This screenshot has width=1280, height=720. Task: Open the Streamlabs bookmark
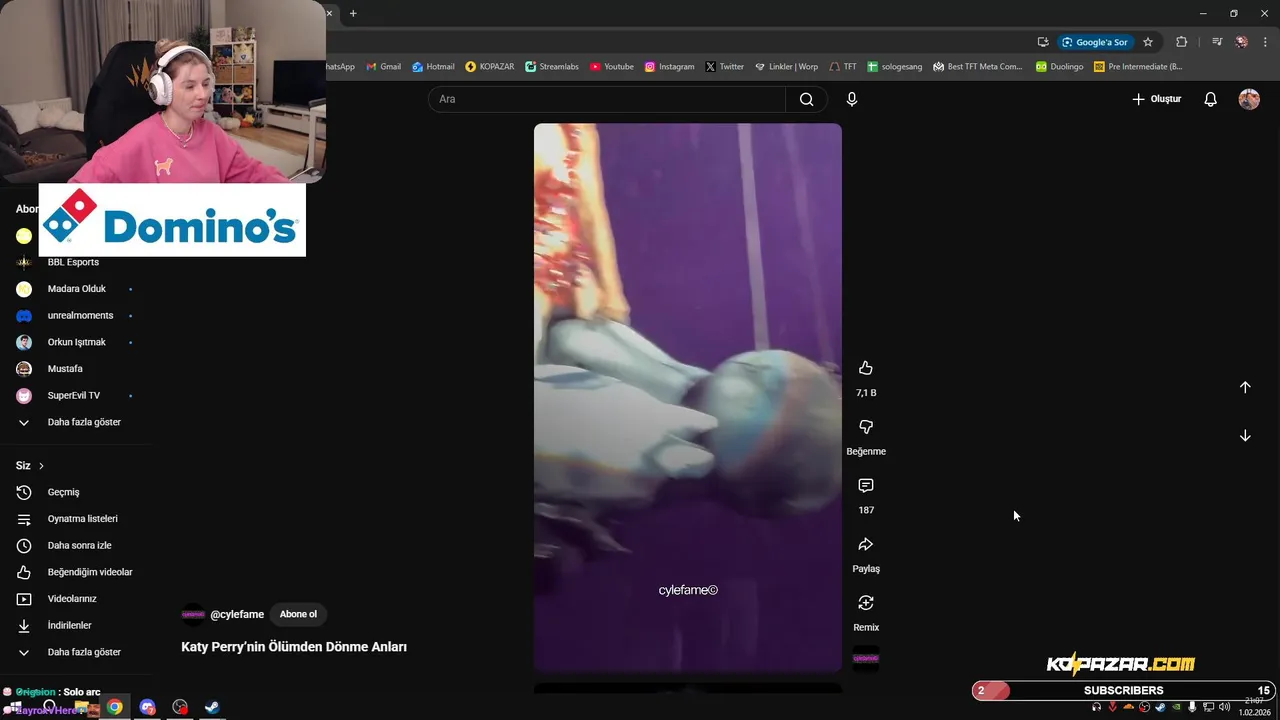pyautogui.click(x=552, y=67)
